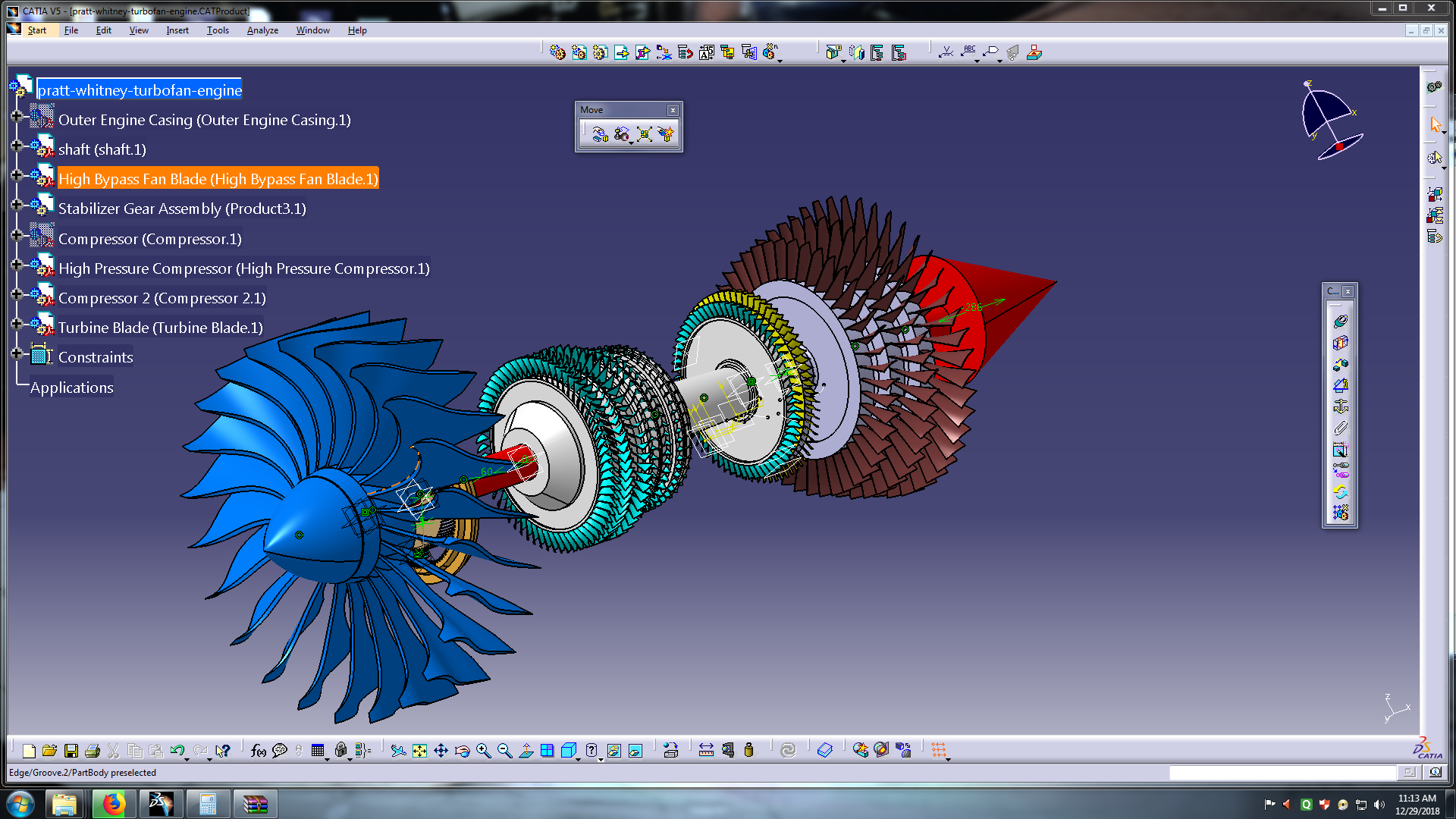Image resolution: width=1456 pixels, height=819 pixels.
Task: Click the Flag Note with Leader icon
Action: coord(991,52)
